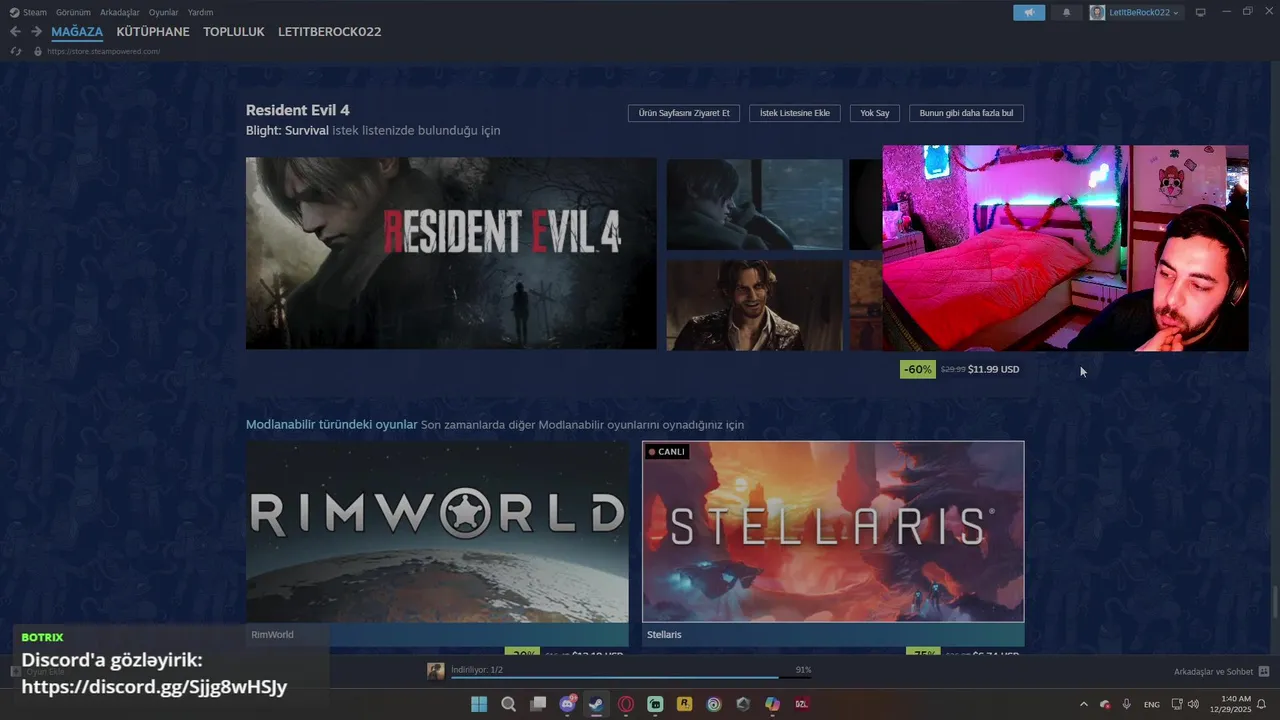Click the Stellaris title label

664,635
